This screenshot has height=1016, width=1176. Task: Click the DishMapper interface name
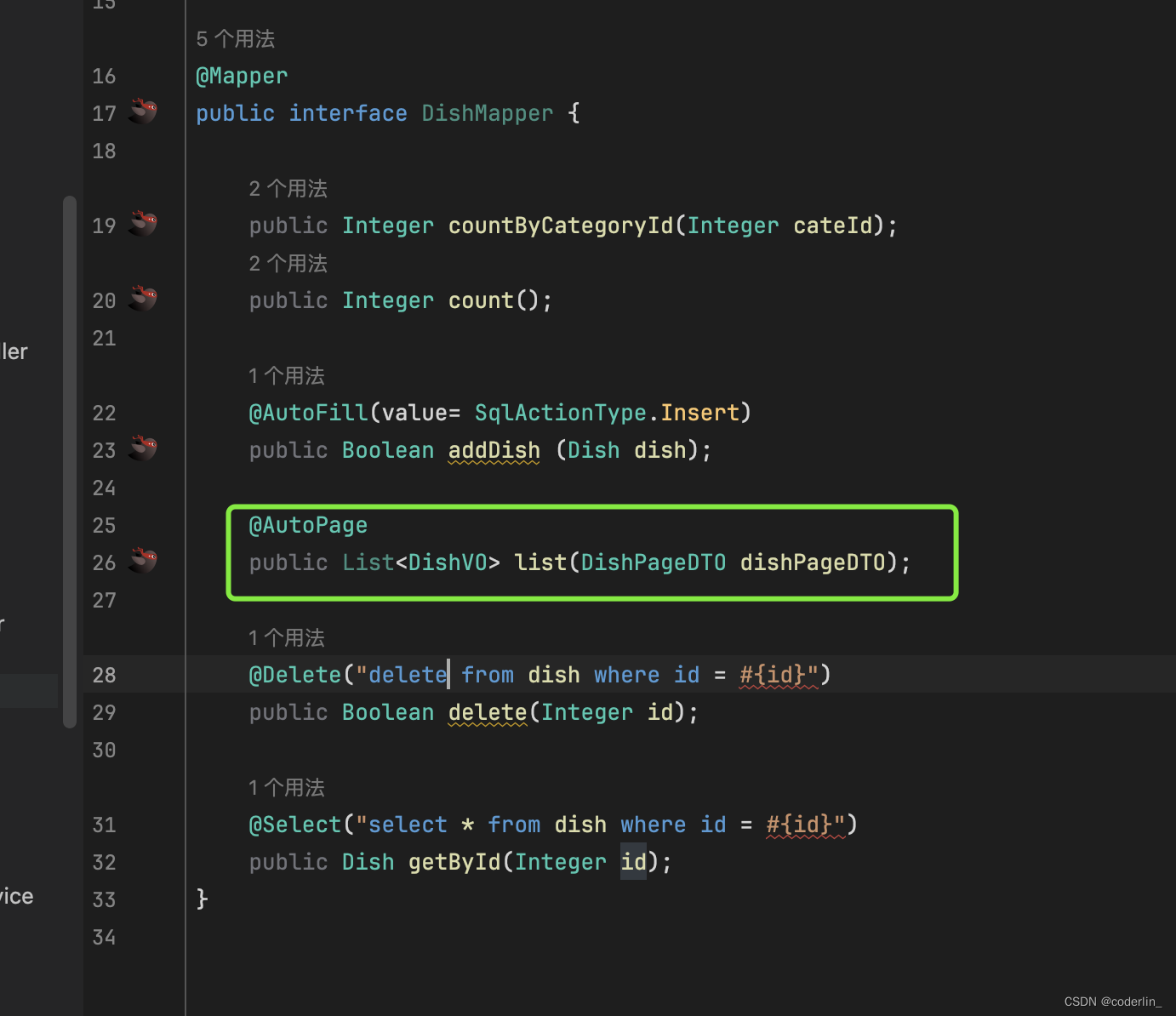tap(488, 113)
